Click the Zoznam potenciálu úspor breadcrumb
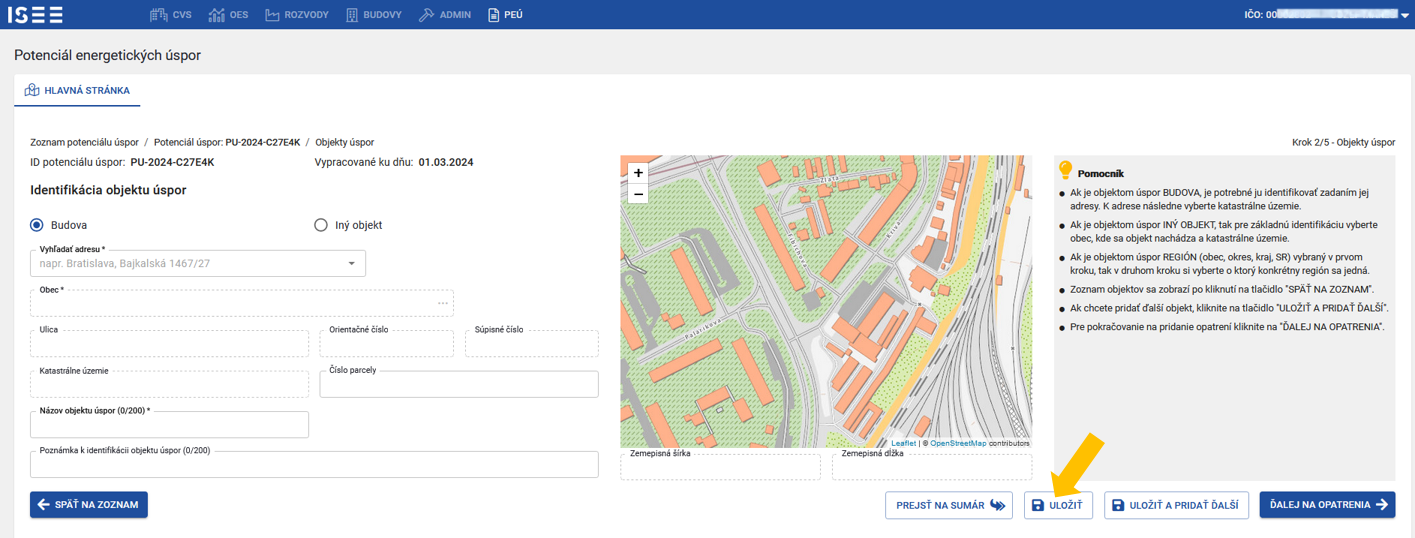Viewport: 1415px width, 538px height. [x=84, y=142]
